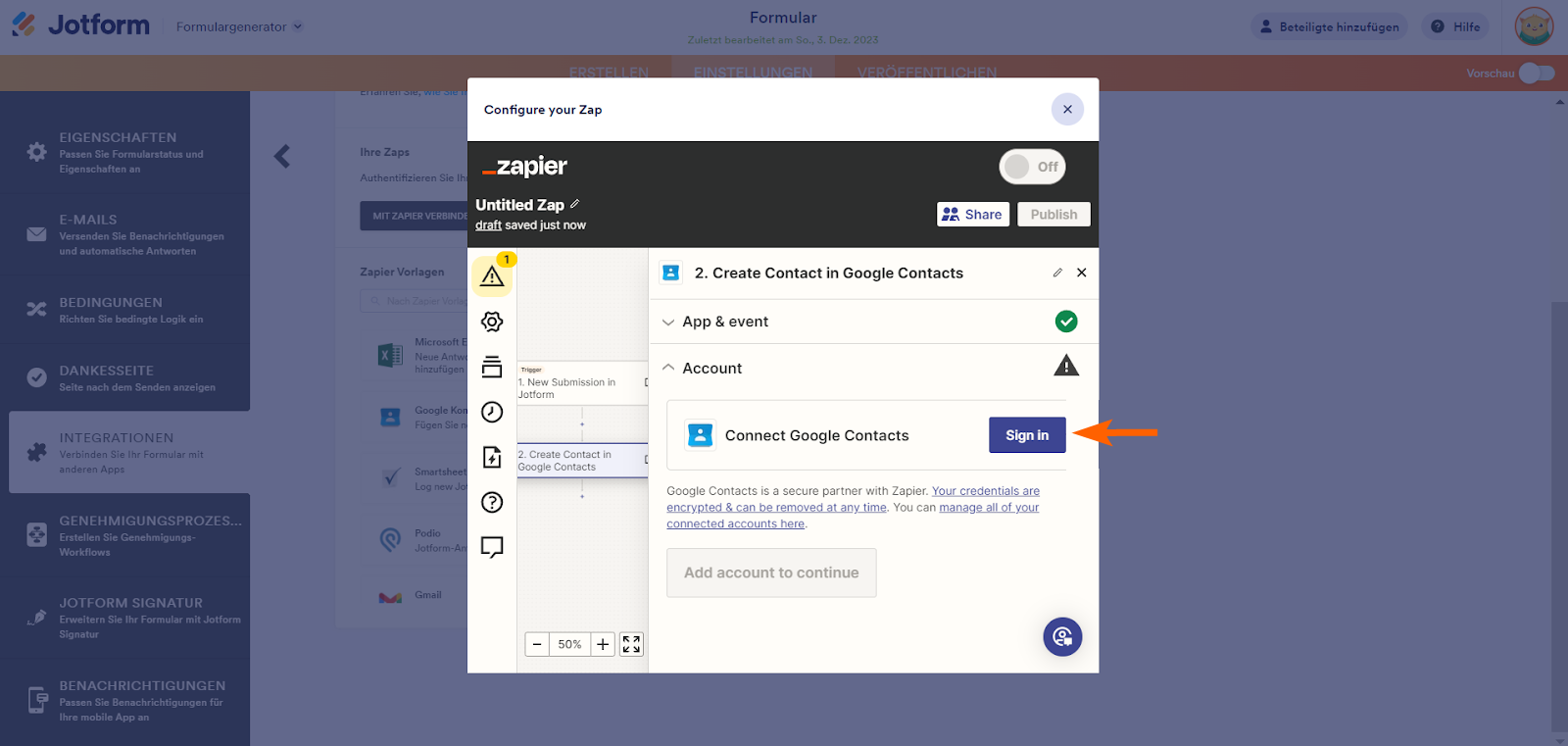
Task: Open the Zap versions stack icon
Action: pos(492,367)
